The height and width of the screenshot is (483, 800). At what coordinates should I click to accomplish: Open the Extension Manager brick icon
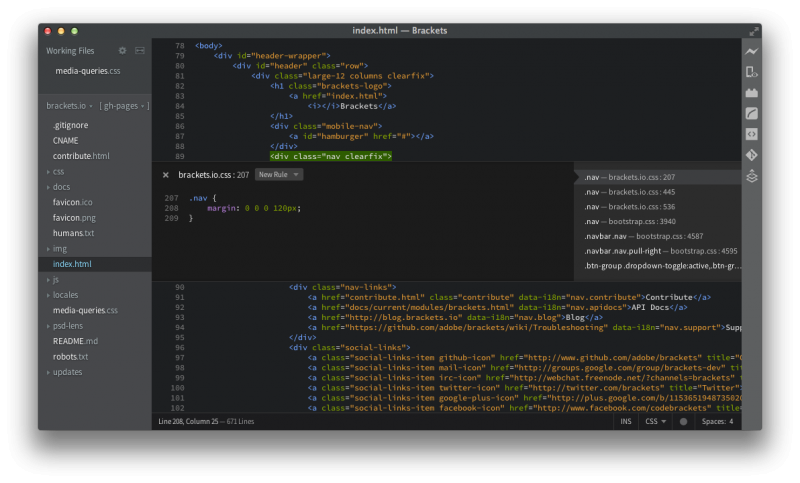click(752, 93)
